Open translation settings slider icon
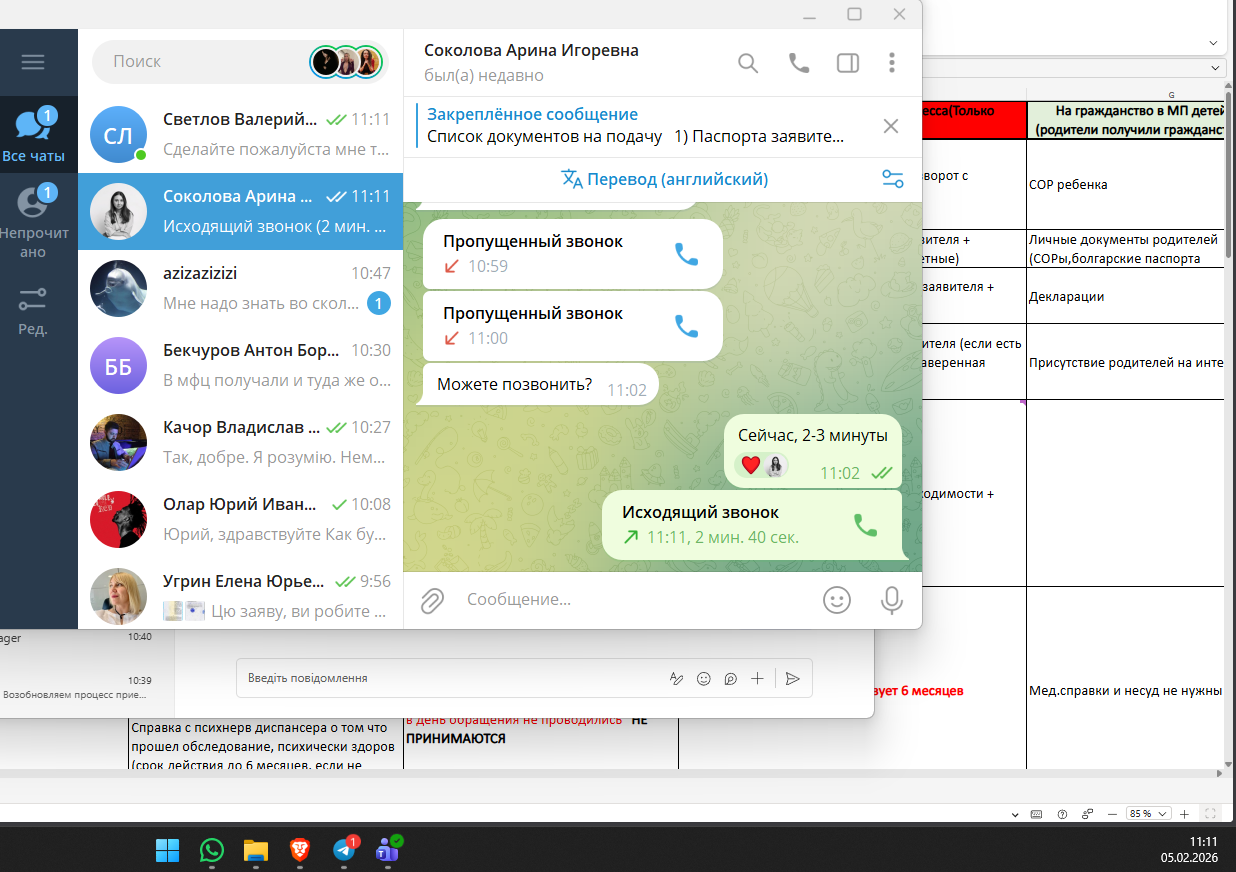 (892, 179)
